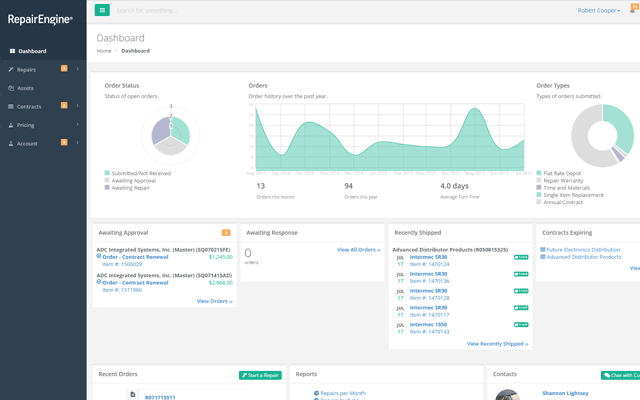
Task: Open Item #: 1511960 link
Action: (122, 290)
